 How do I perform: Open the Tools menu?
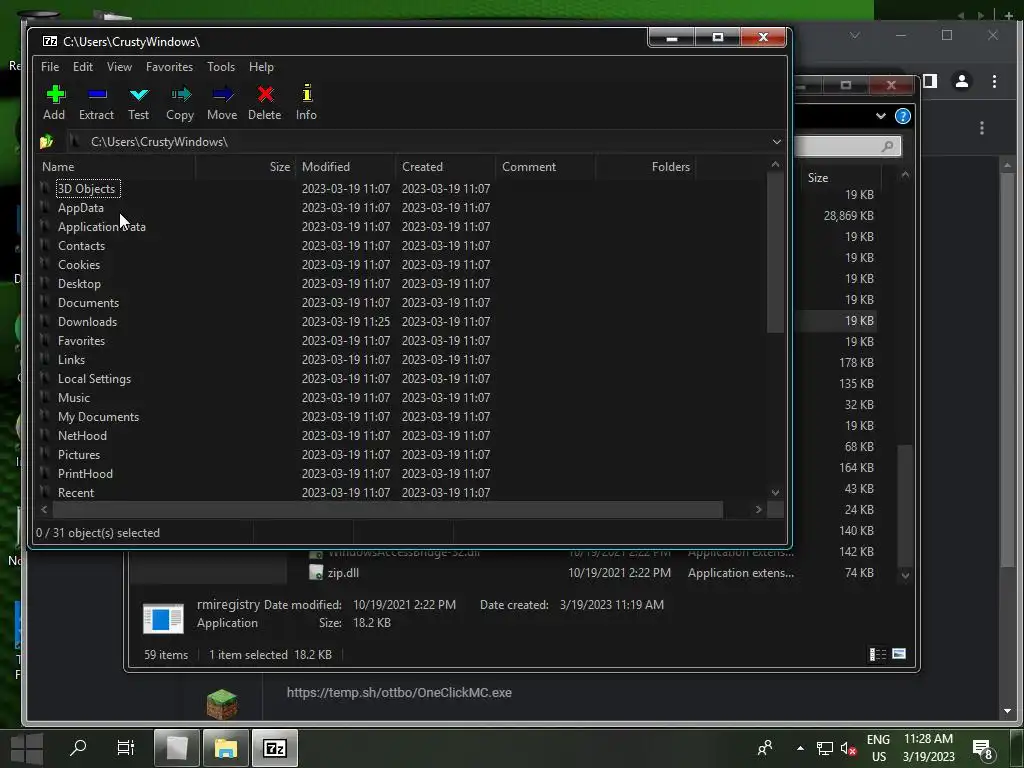[221, 67]
